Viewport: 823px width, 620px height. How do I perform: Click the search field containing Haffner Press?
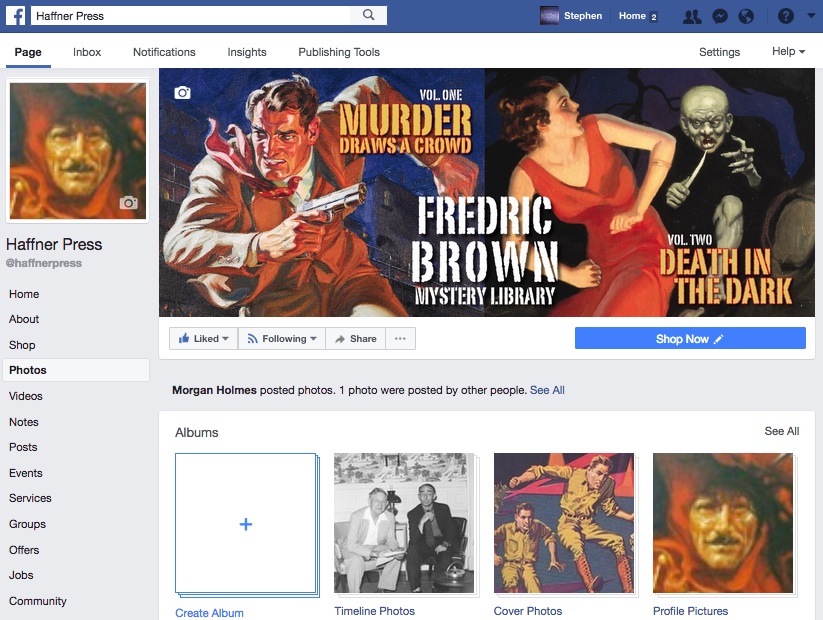pos(191,16)
